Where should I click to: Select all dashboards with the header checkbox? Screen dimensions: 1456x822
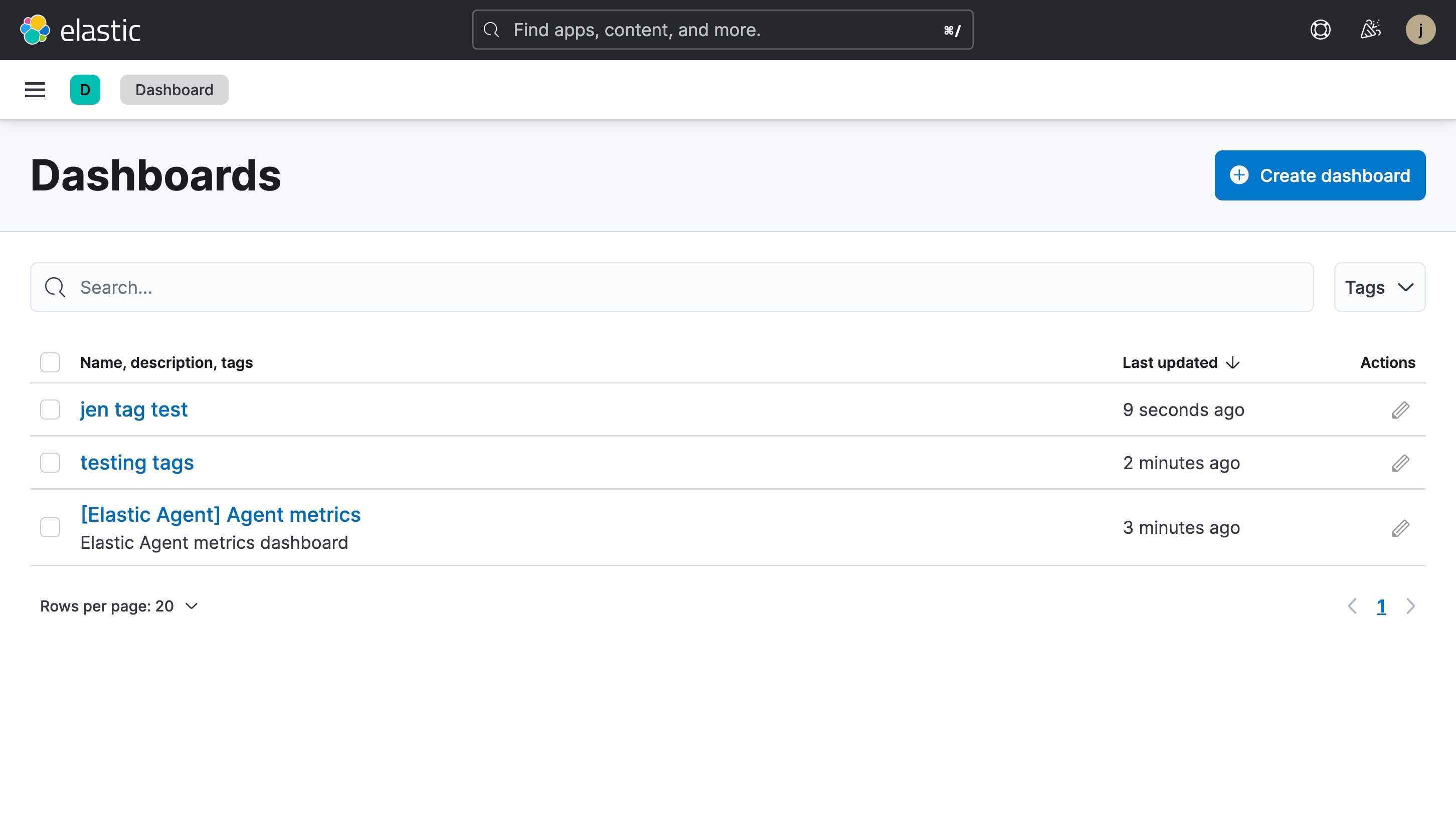50,362
